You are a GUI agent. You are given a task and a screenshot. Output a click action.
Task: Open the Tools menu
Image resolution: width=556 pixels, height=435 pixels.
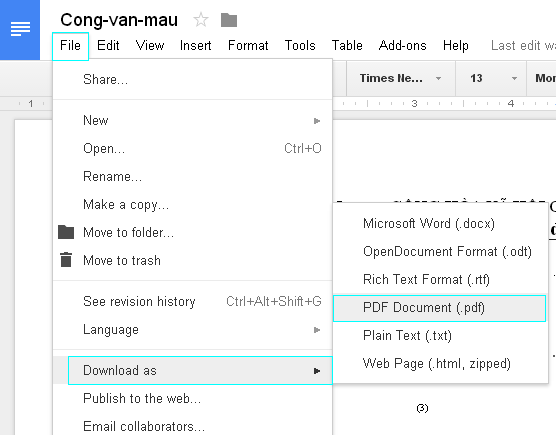pyautogui.click(x=300, y=46)
